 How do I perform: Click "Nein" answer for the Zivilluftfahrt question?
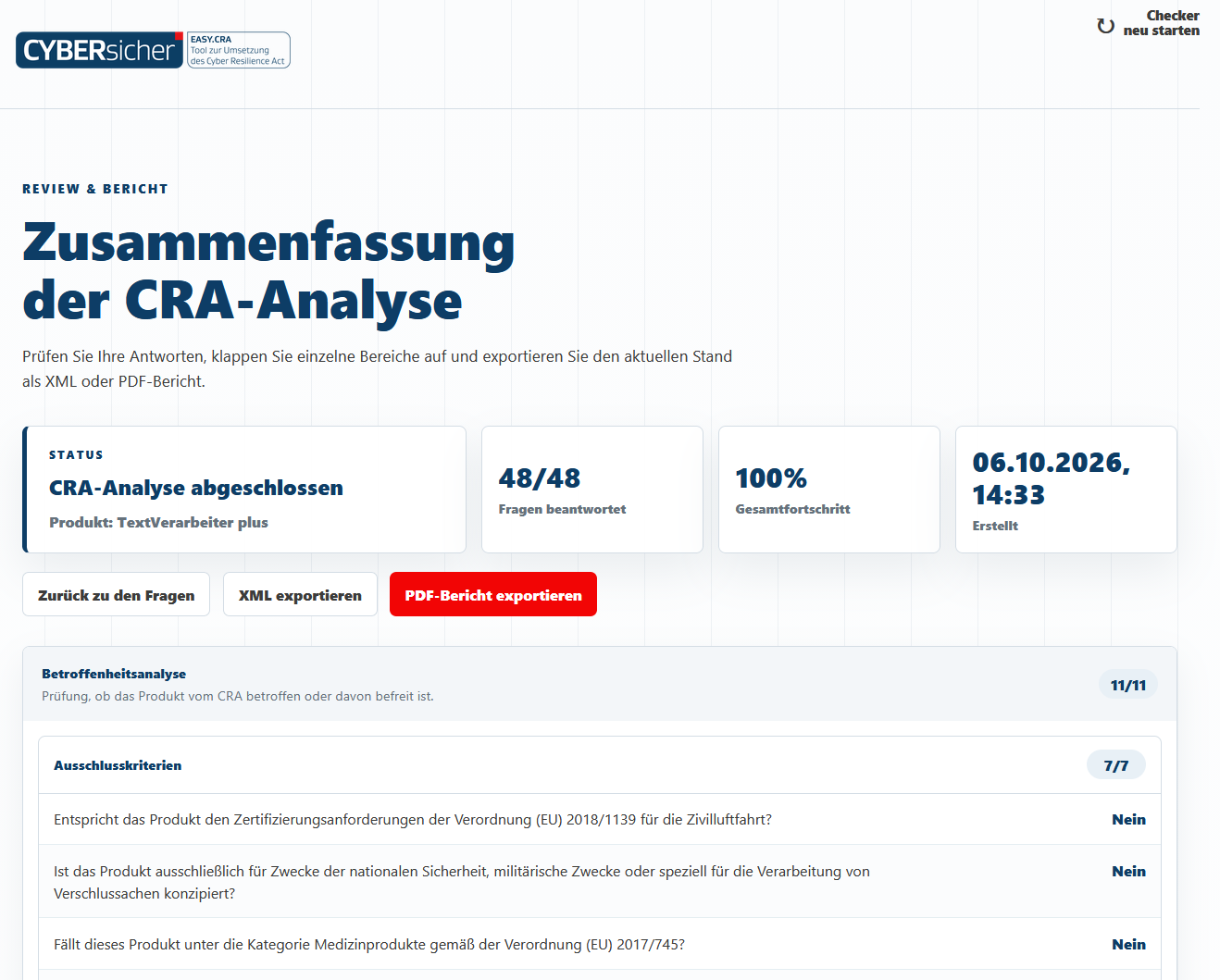1128,819
